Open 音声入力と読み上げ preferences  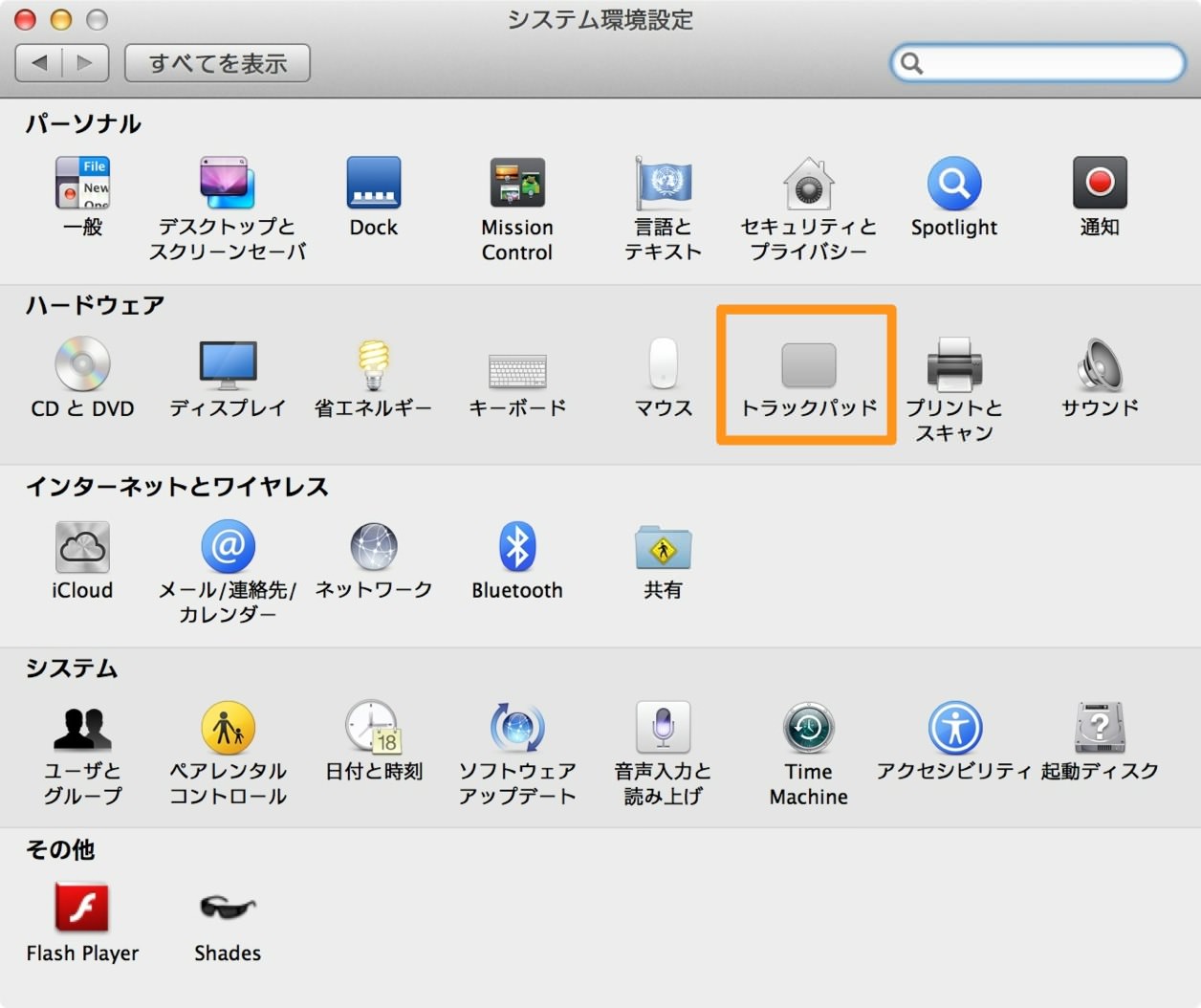663,728
